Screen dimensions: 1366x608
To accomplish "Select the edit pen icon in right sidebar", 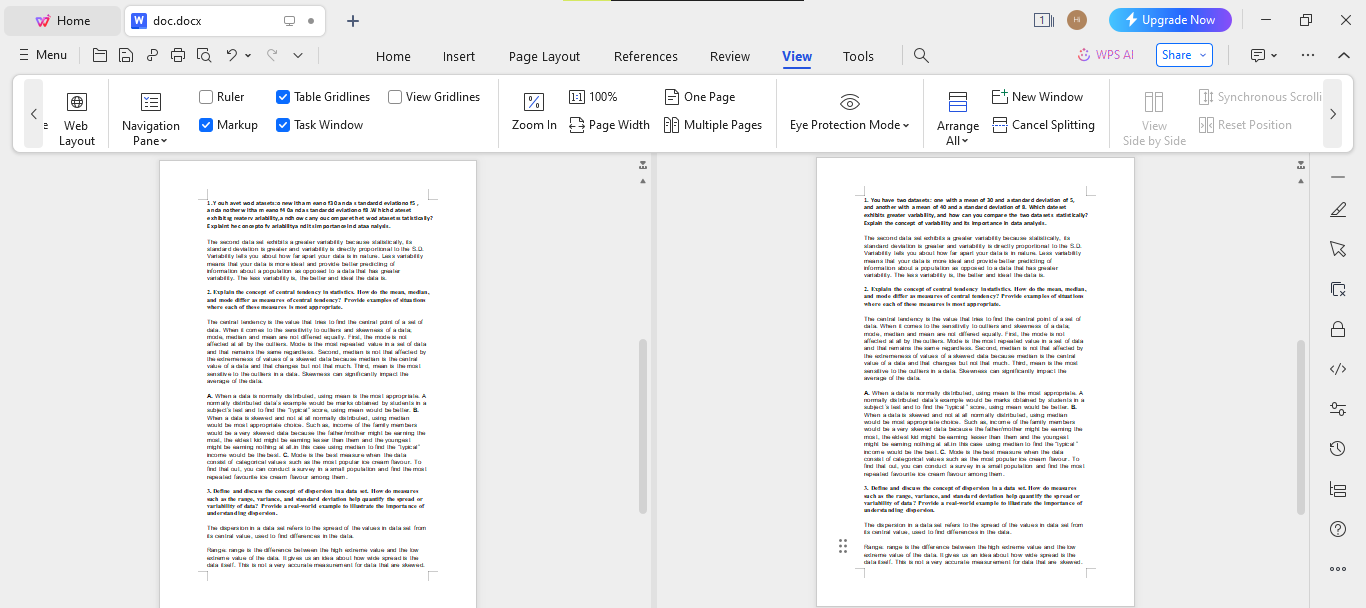I will 1337,210.
